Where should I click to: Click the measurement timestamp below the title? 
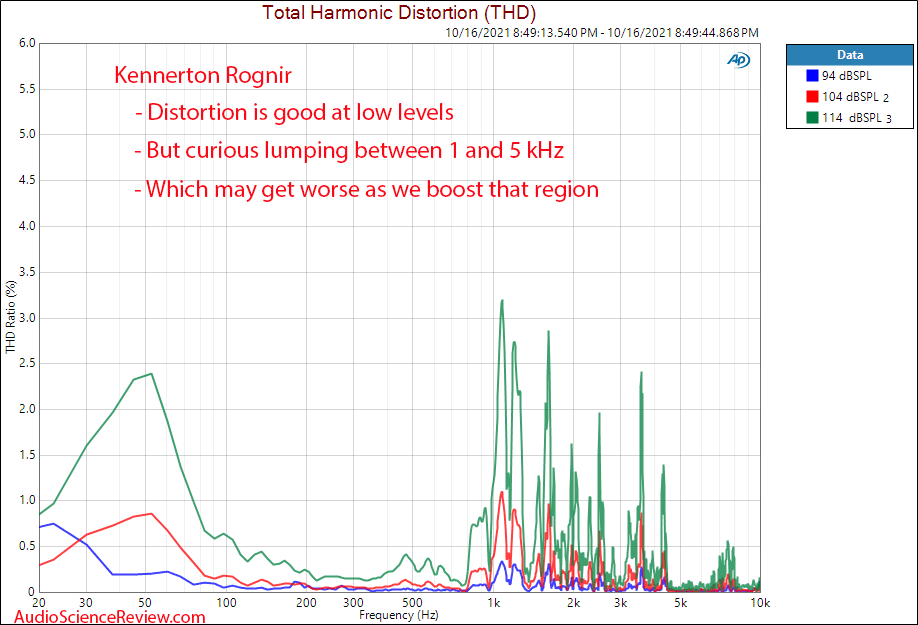[x=602, y=33]
